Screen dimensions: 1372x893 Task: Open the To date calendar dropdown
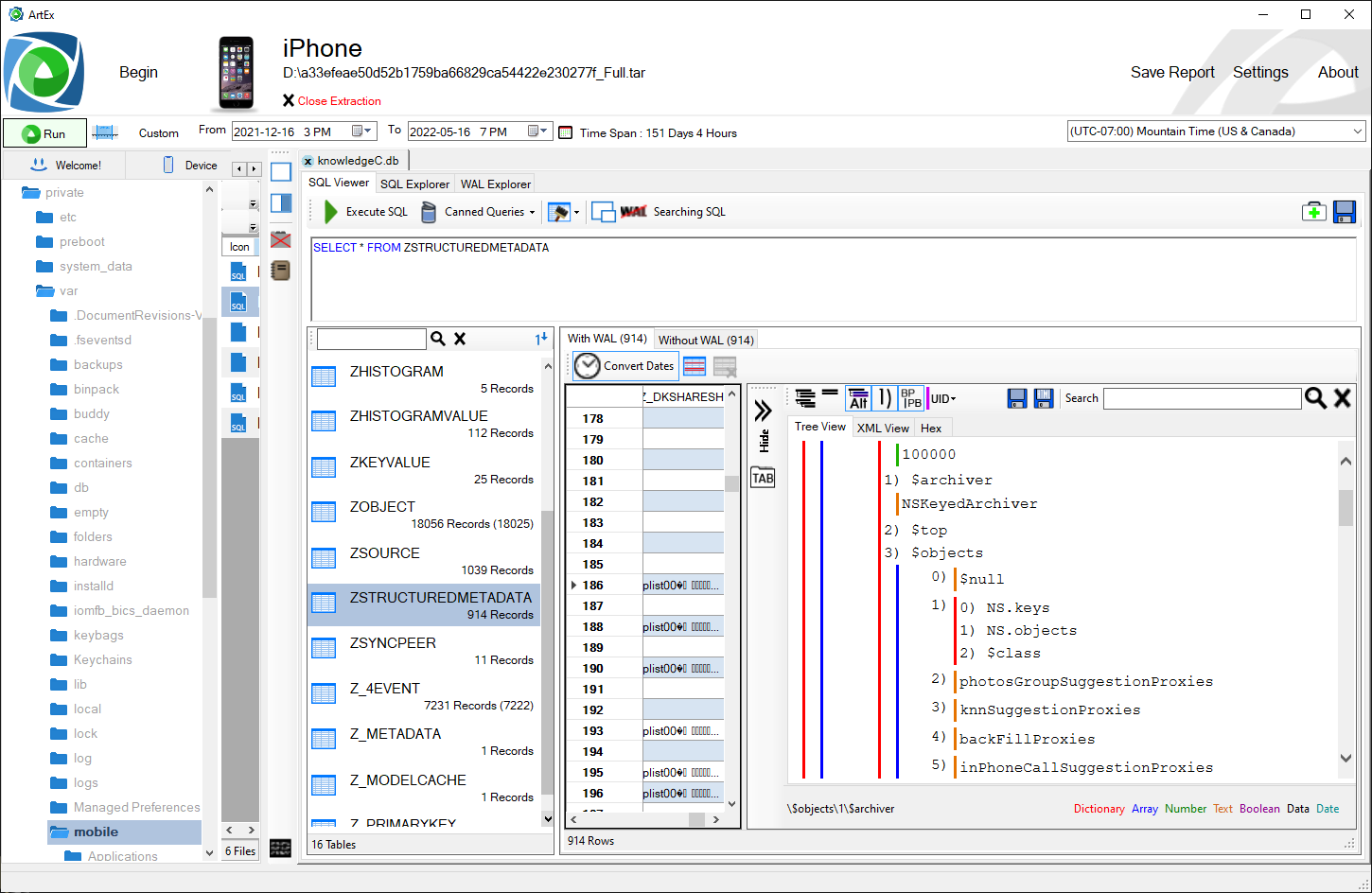tap(539, 131)
